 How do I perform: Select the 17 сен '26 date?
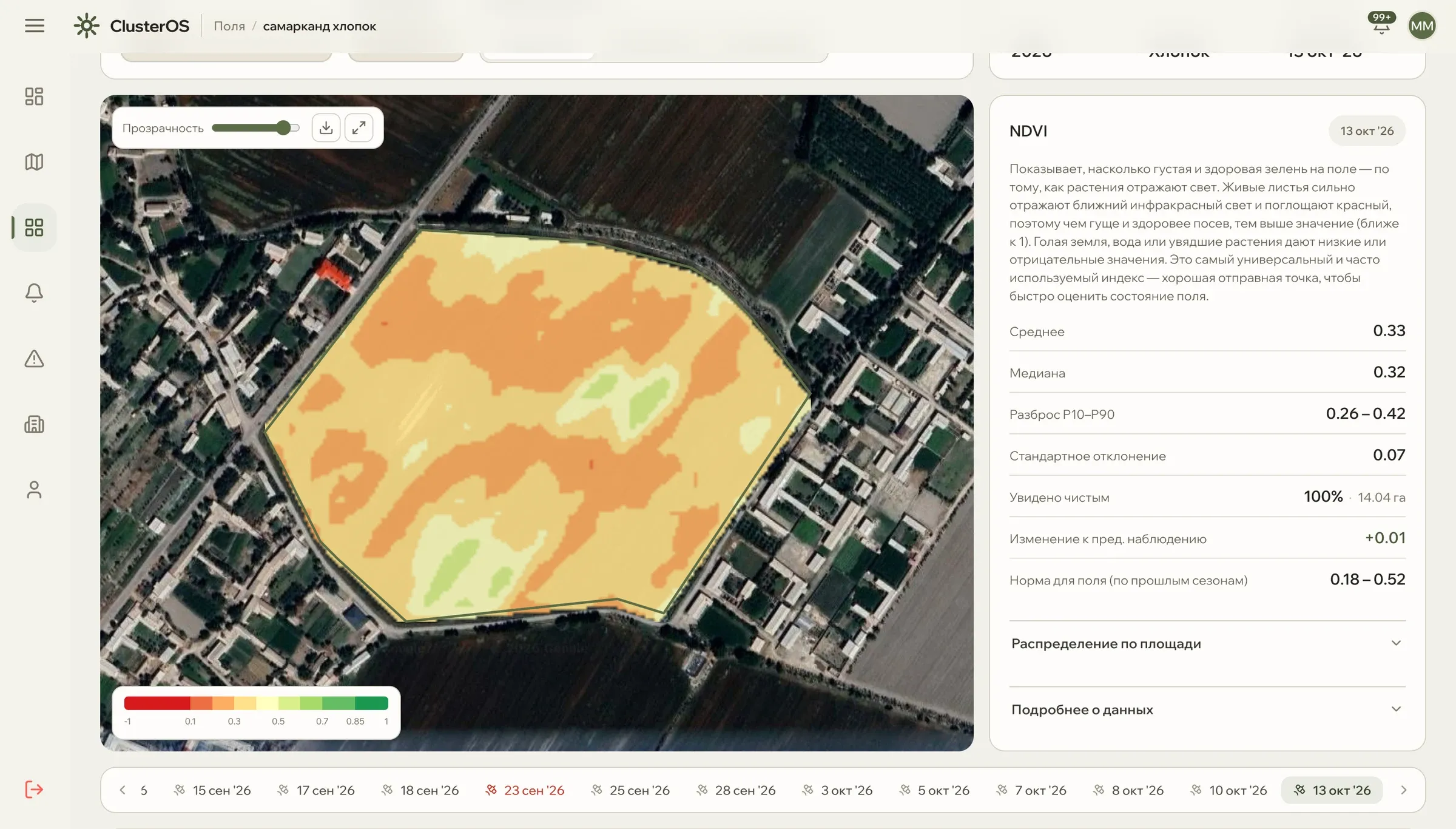(x=316, y=790)
